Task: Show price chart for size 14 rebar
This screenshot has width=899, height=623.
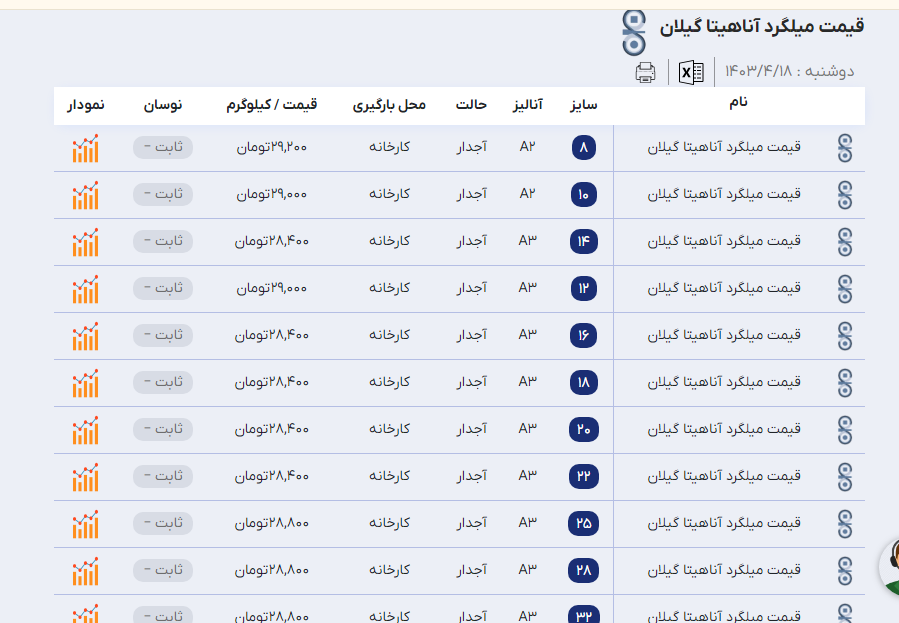Action: (85, 242)
